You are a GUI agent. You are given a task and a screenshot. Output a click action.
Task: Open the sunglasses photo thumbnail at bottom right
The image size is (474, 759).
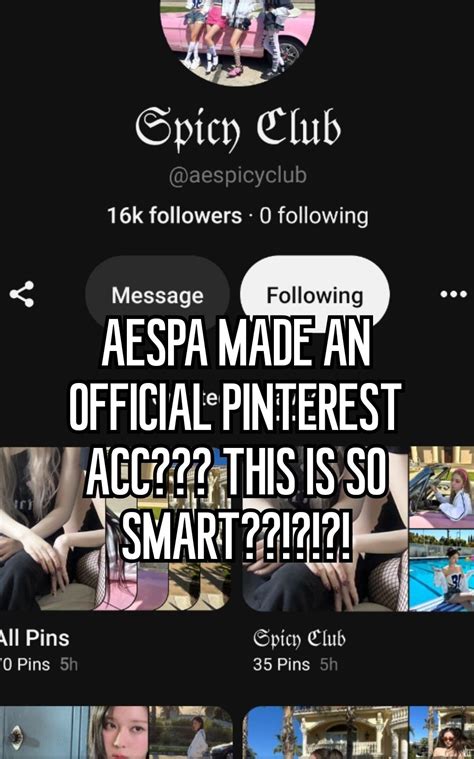click(x=442, y=732)
